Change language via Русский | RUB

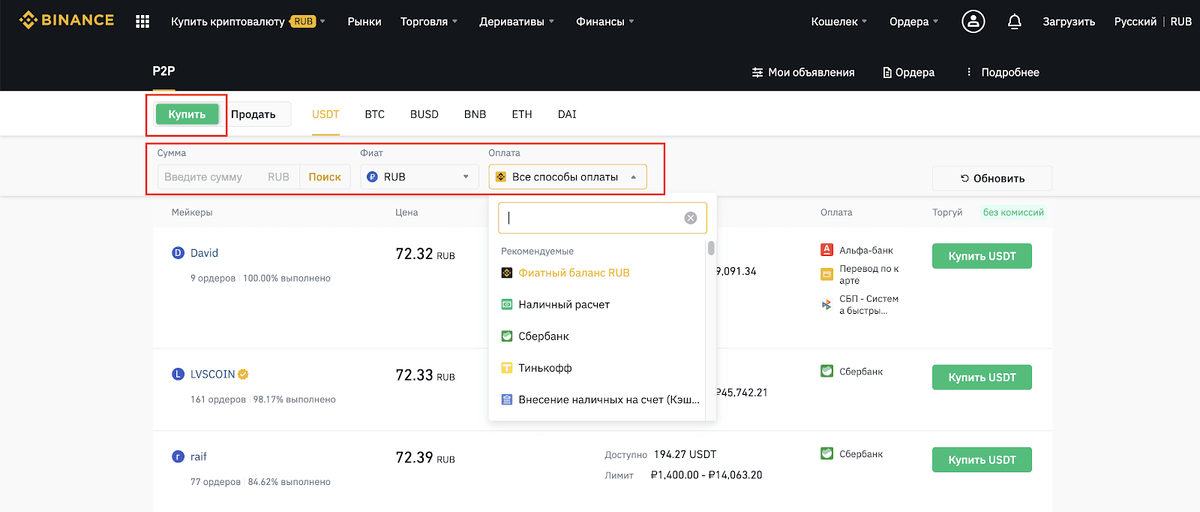[x=1153, y=21]
